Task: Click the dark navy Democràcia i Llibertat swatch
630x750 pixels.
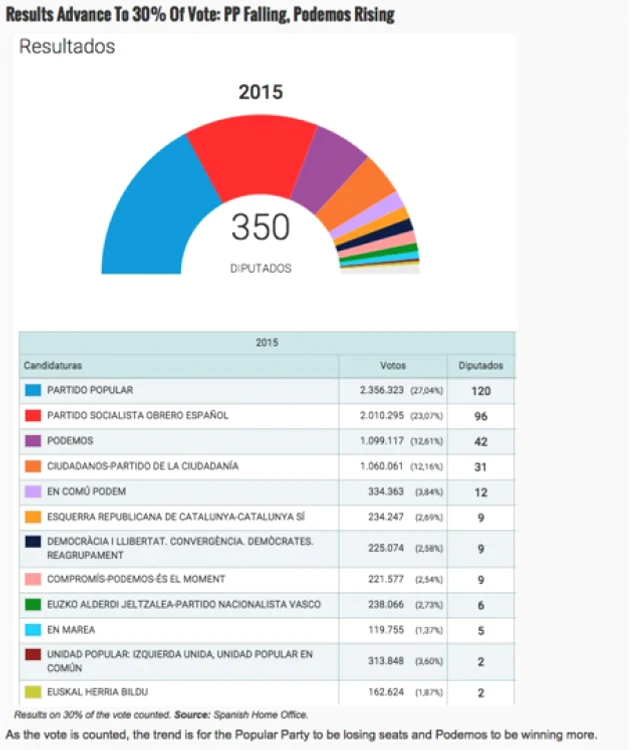Action: 33,541
